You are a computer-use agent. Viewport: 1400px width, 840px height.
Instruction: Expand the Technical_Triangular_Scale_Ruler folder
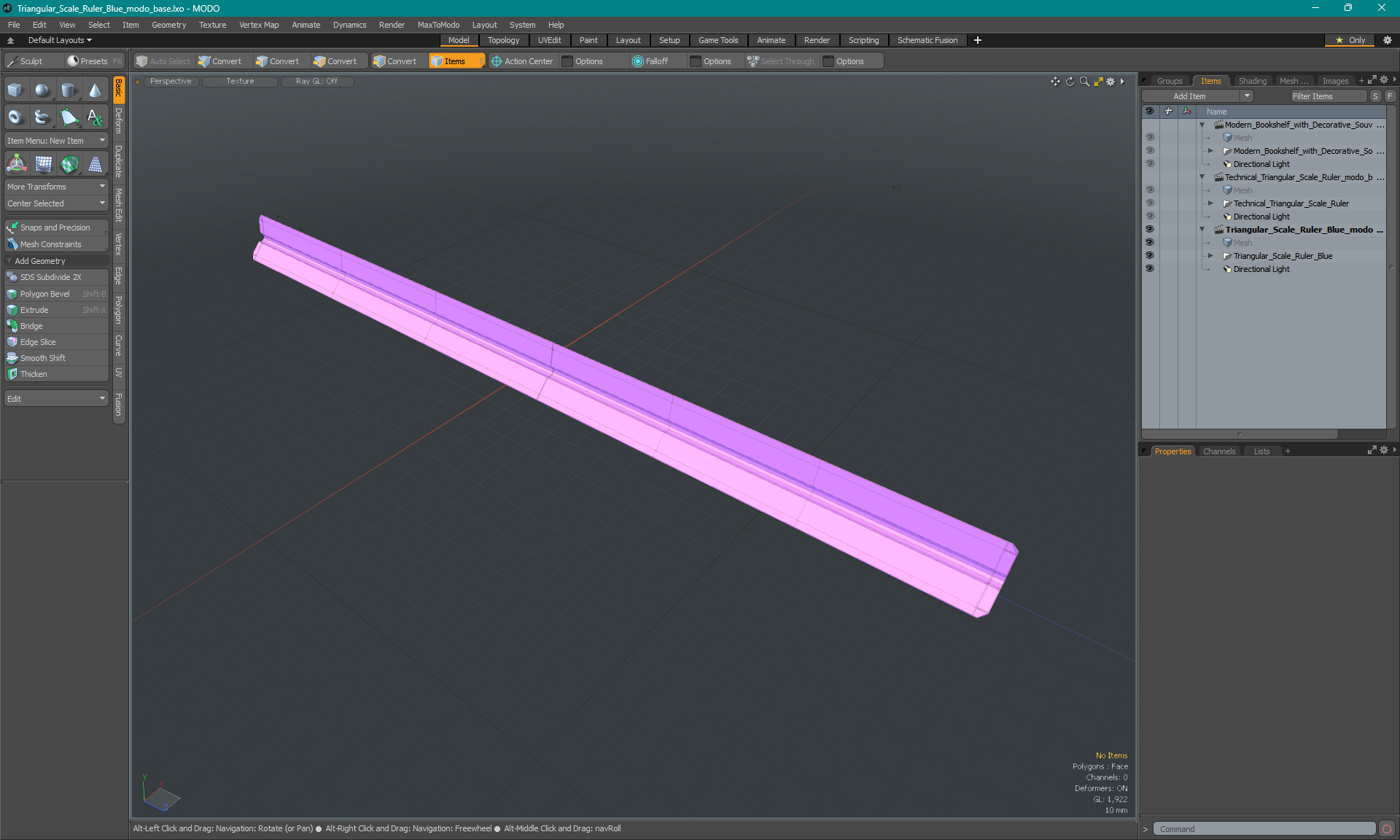pos(1211,203)
